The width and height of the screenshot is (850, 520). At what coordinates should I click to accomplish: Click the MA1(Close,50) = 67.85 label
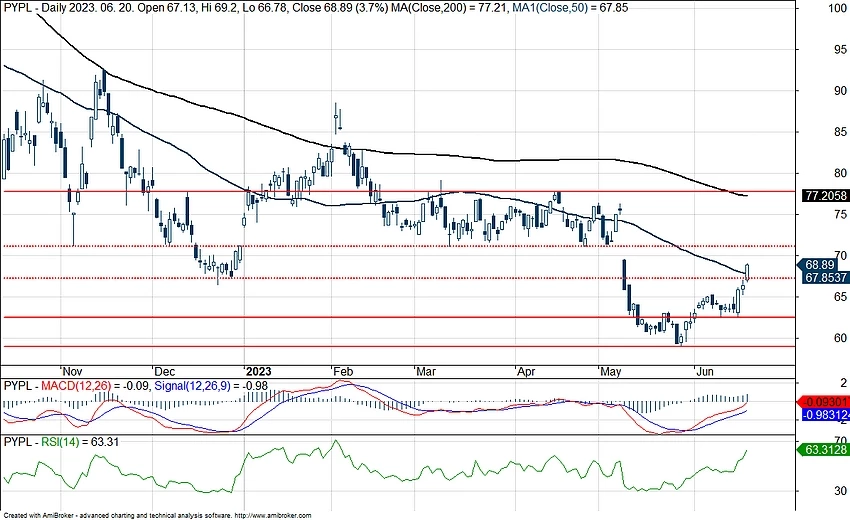(x=570, y=8)
